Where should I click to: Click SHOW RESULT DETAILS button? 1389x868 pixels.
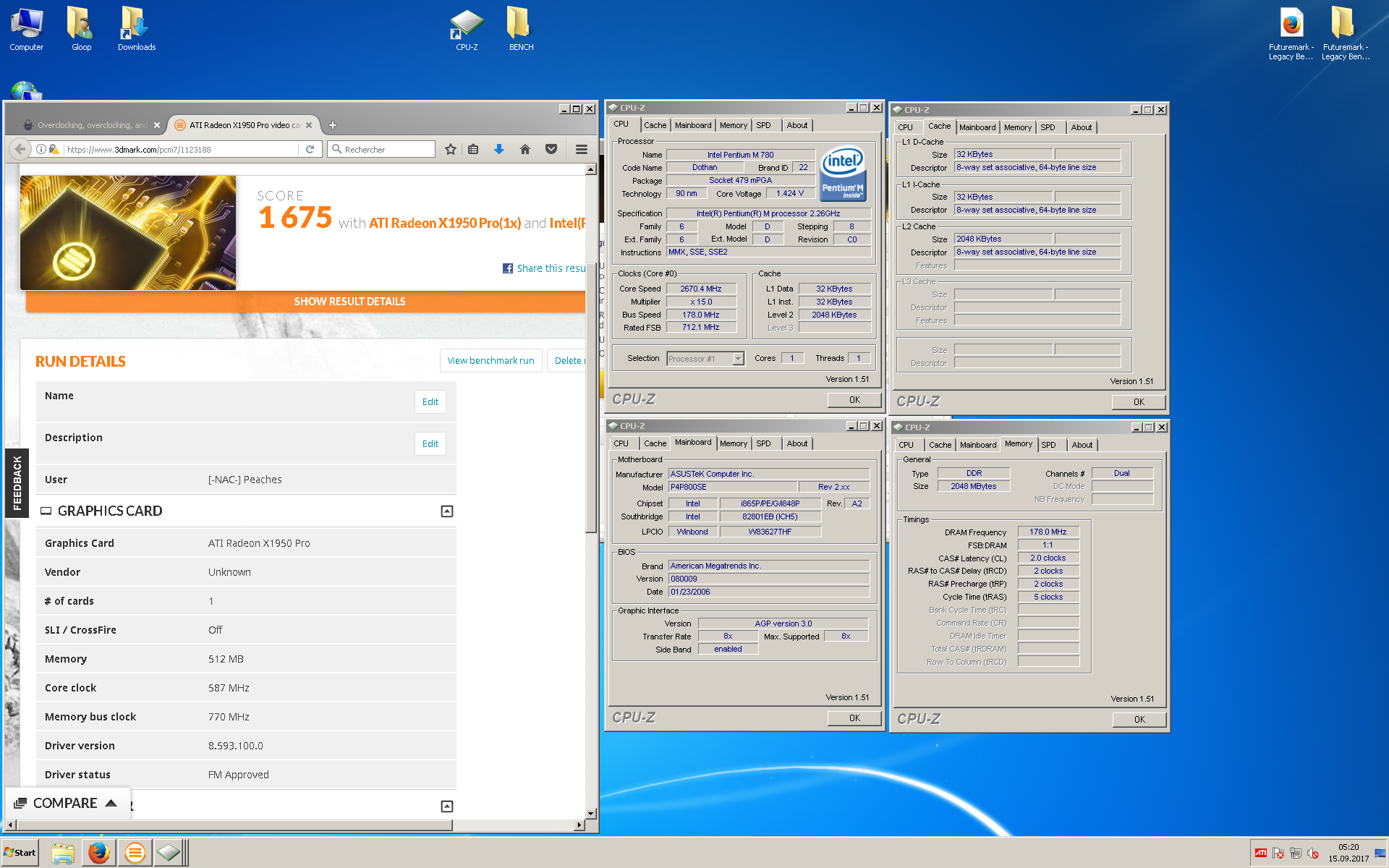[305, 302]
